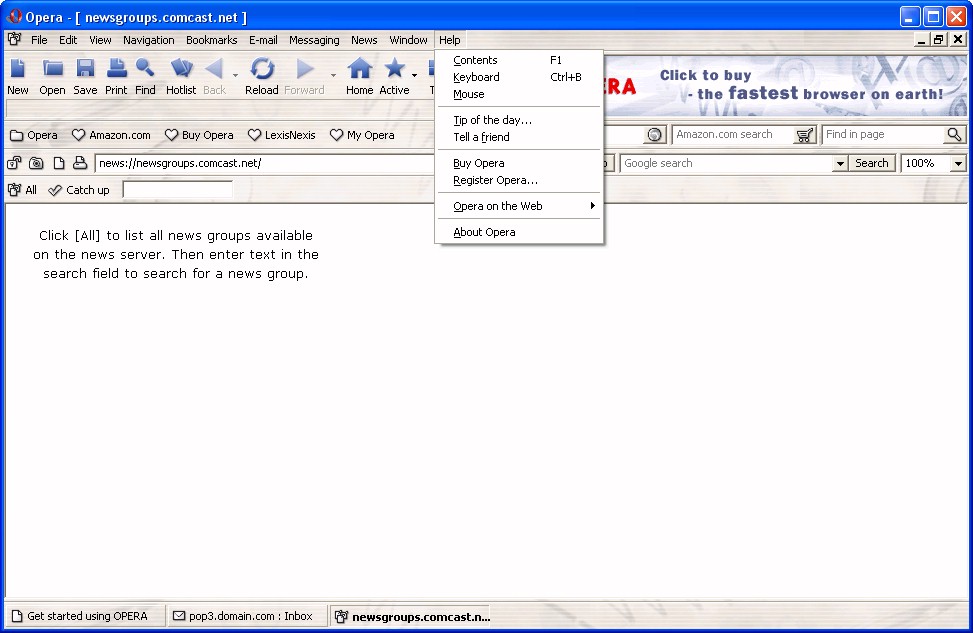Click the Reload toolbar icon
The height and width of the screenshot is (633, 973).
tap(262, 69)
